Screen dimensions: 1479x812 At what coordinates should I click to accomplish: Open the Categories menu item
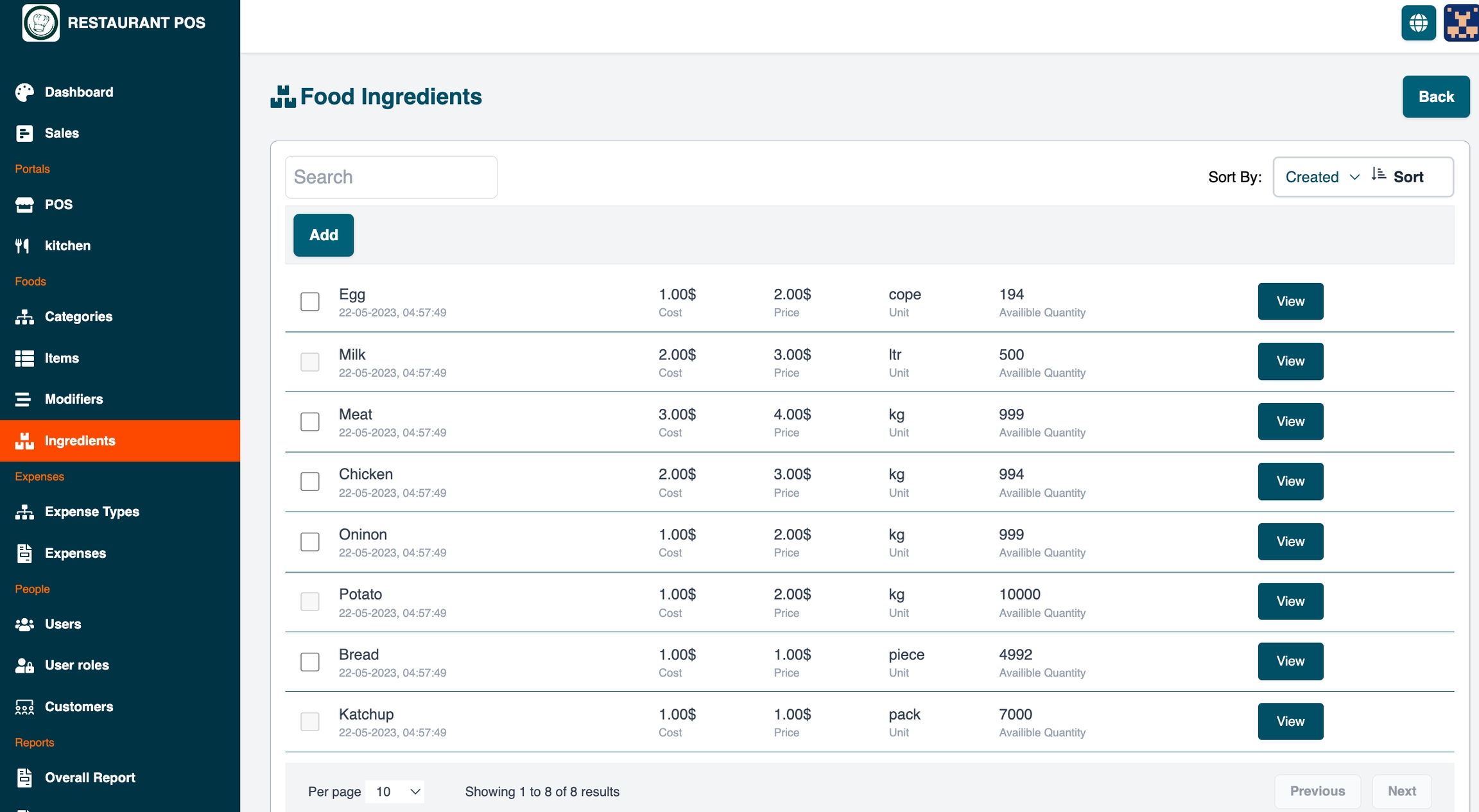tap(78, 316)
